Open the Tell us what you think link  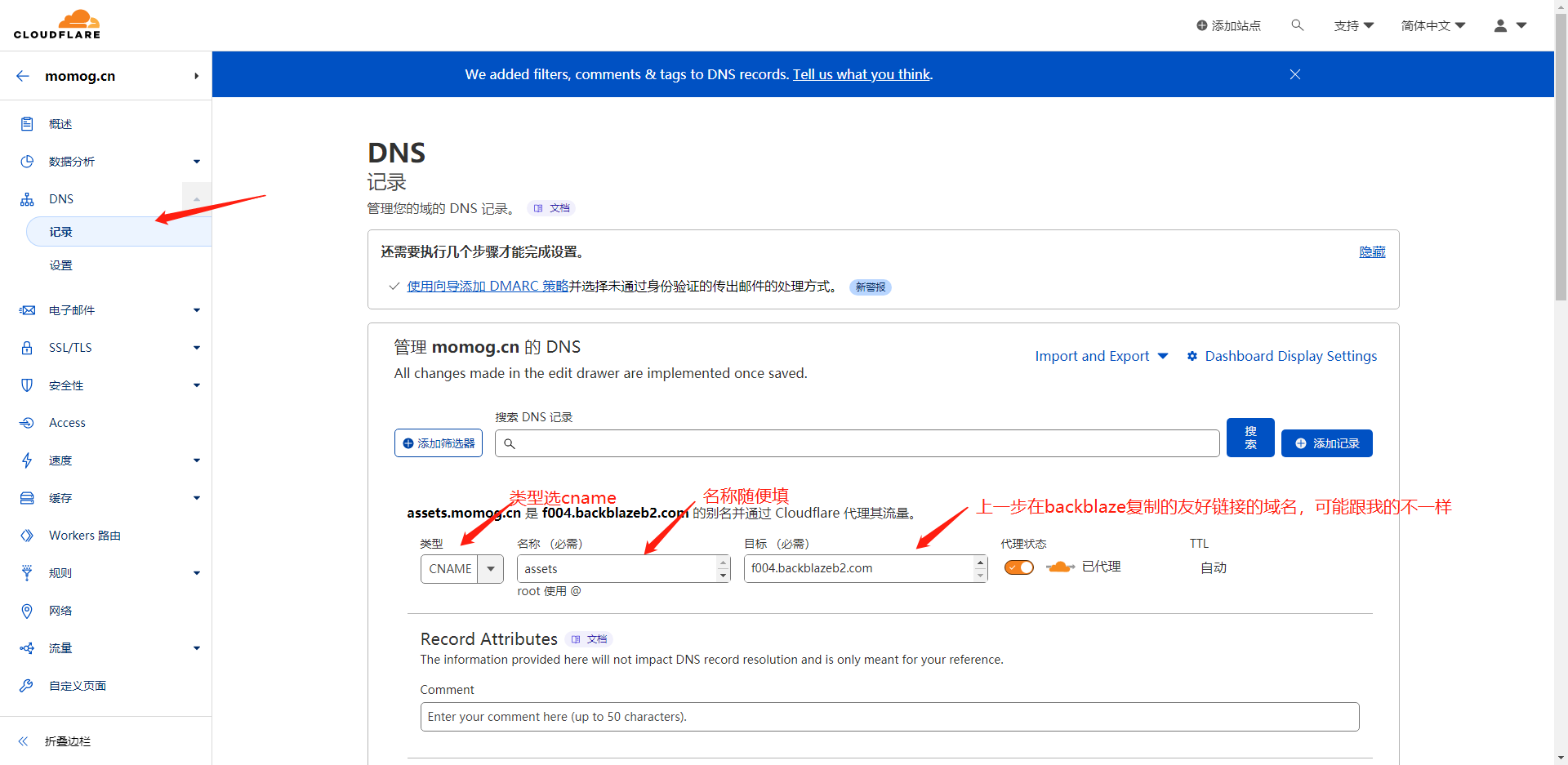[x=862, y=74]
